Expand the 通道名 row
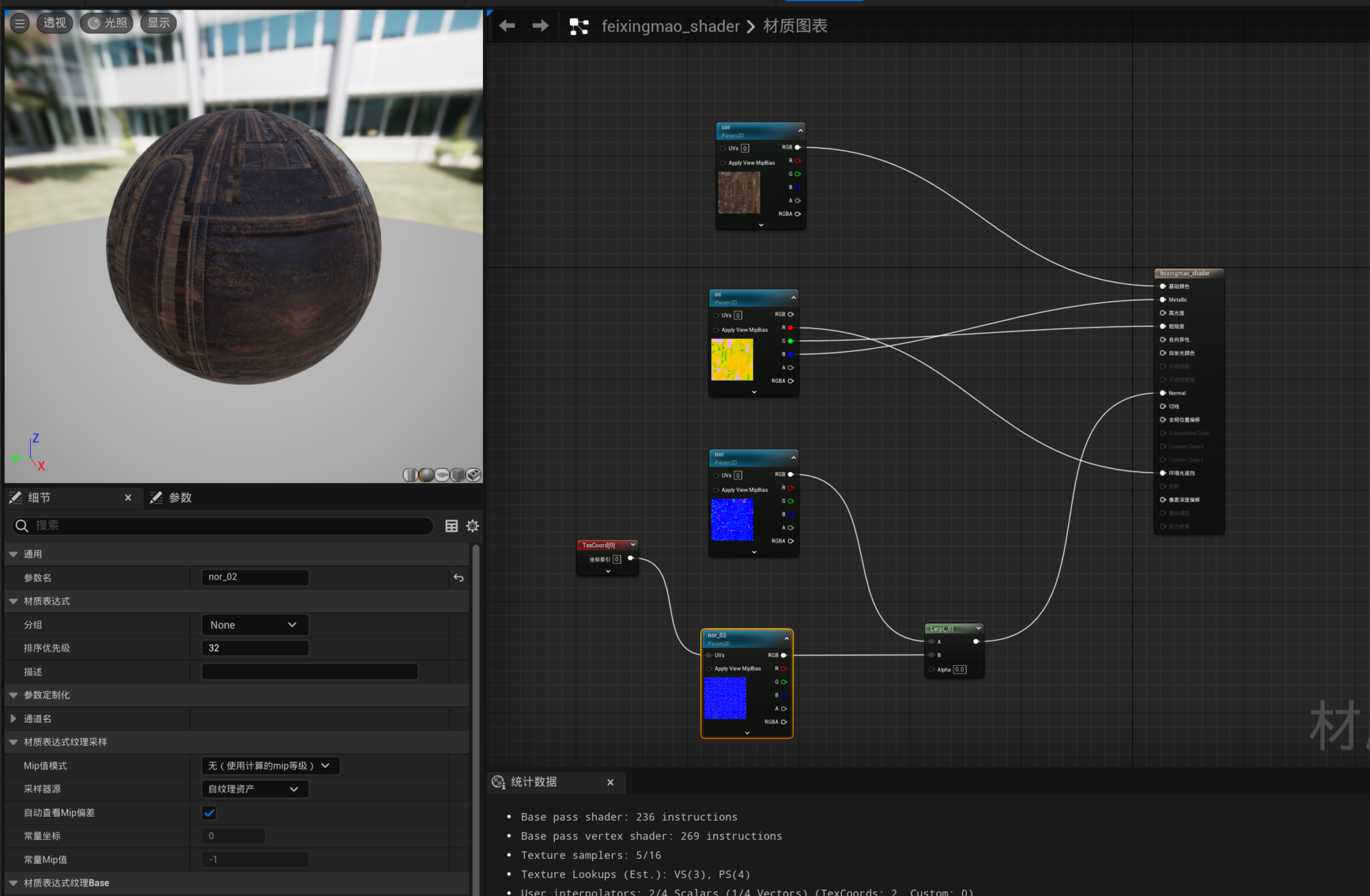 pyautogui.click(x=14, y=719)
